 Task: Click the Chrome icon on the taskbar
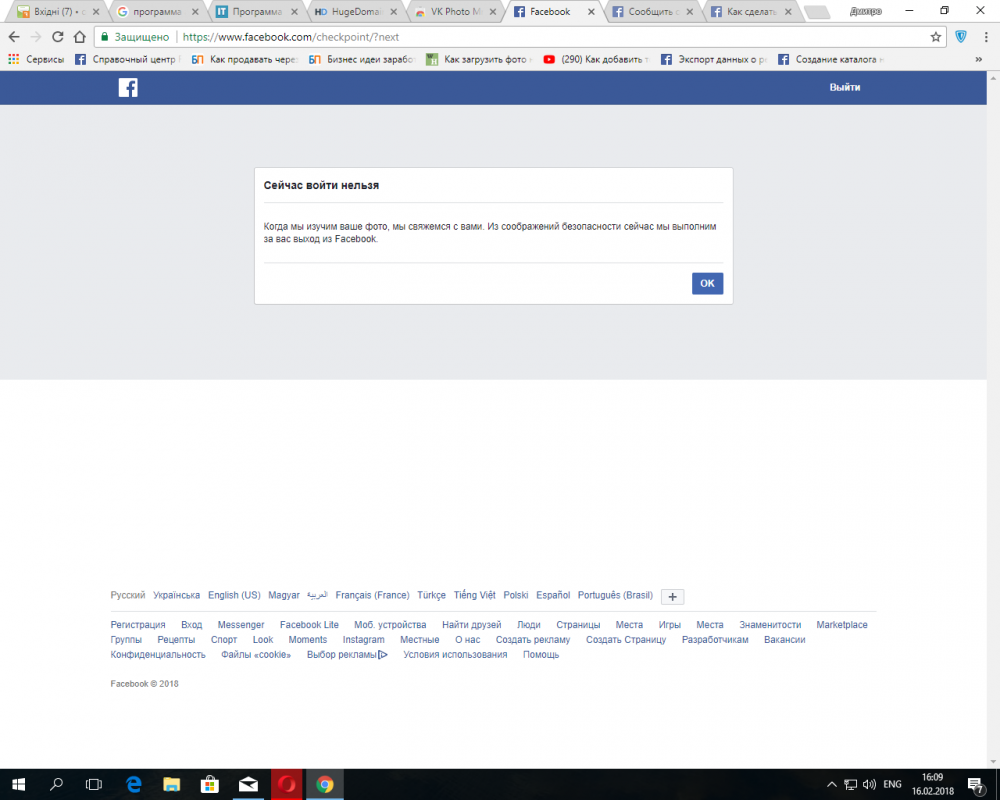coord(325,784)
